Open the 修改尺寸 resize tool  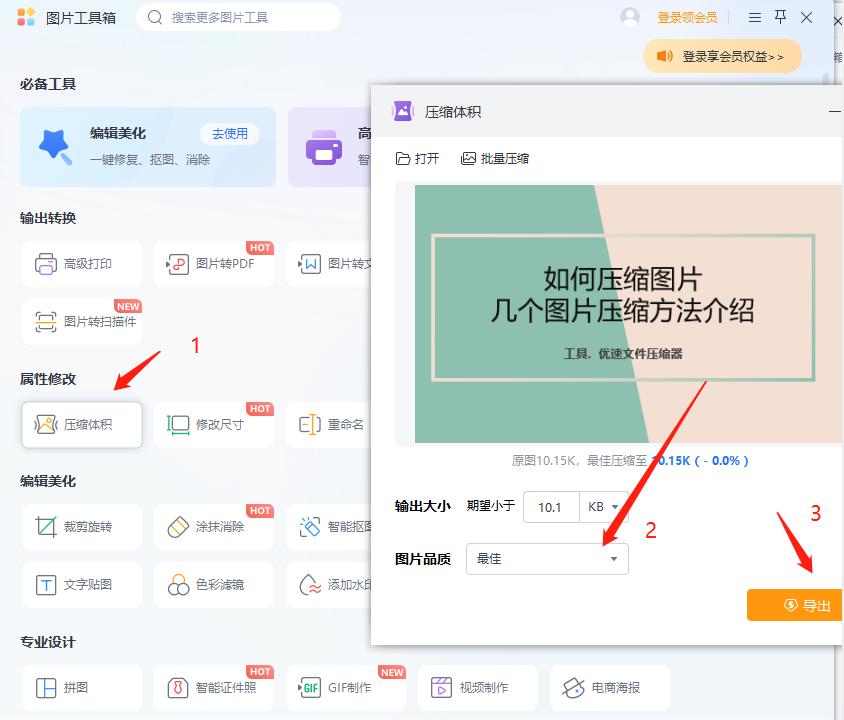(213, 424)
